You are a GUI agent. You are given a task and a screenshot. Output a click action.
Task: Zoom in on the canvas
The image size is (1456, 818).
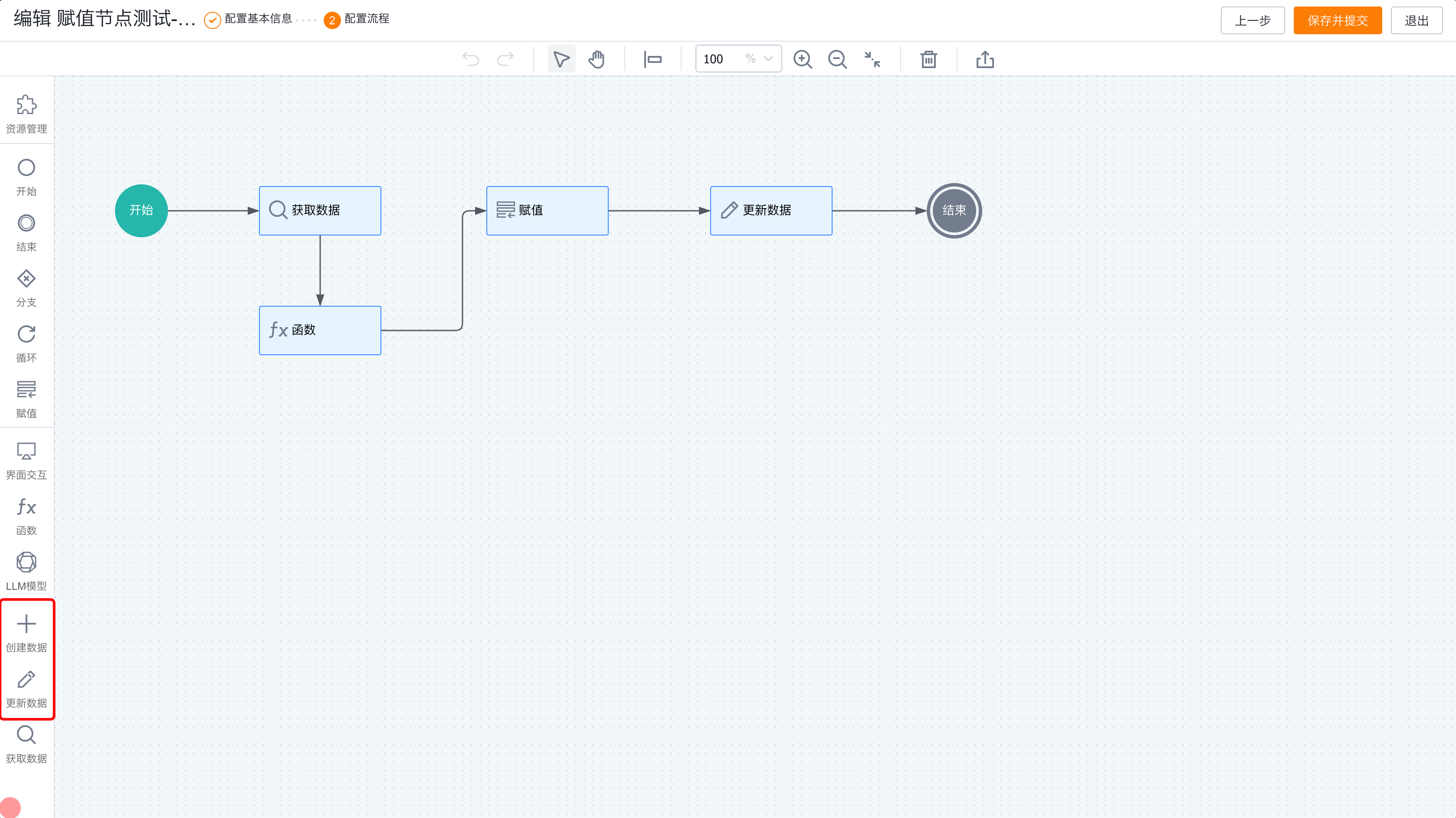(x=803, y=59)
